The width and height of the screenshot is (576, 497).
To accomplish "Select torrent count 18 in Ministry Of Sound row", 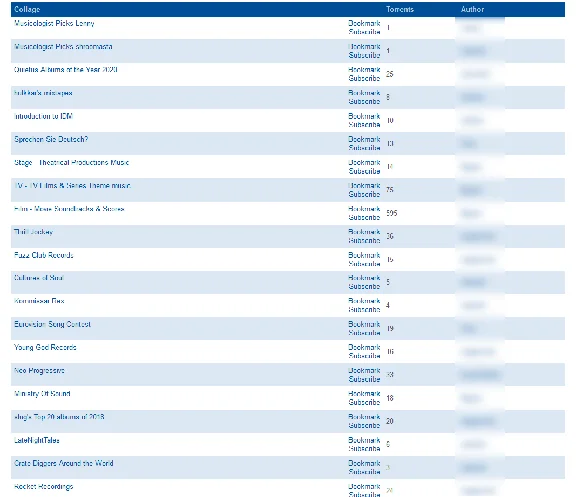I will [x=390, y=398].
